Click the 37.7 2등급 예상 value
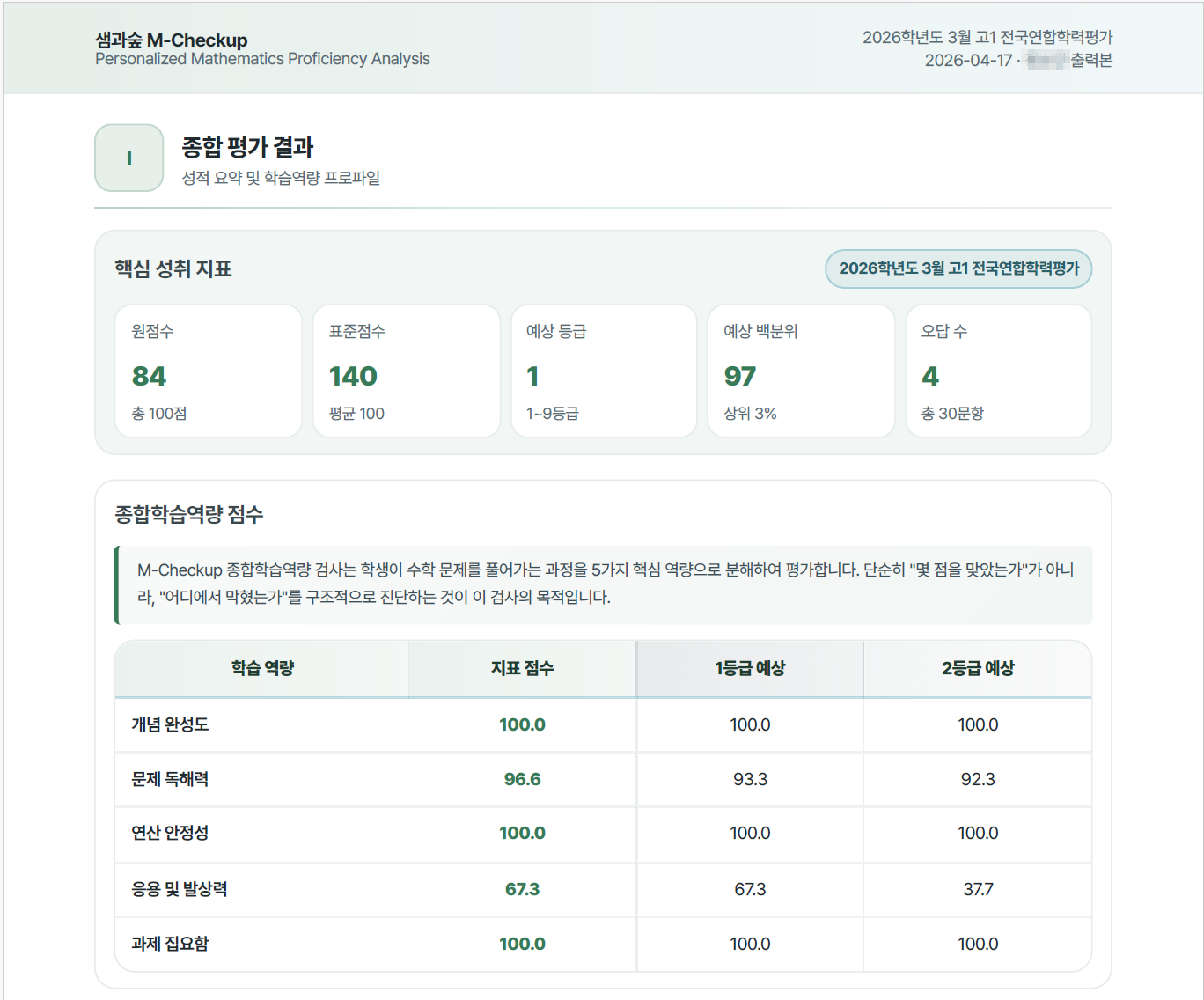This screenshot has width=1204, height=1000. point(978,889)
